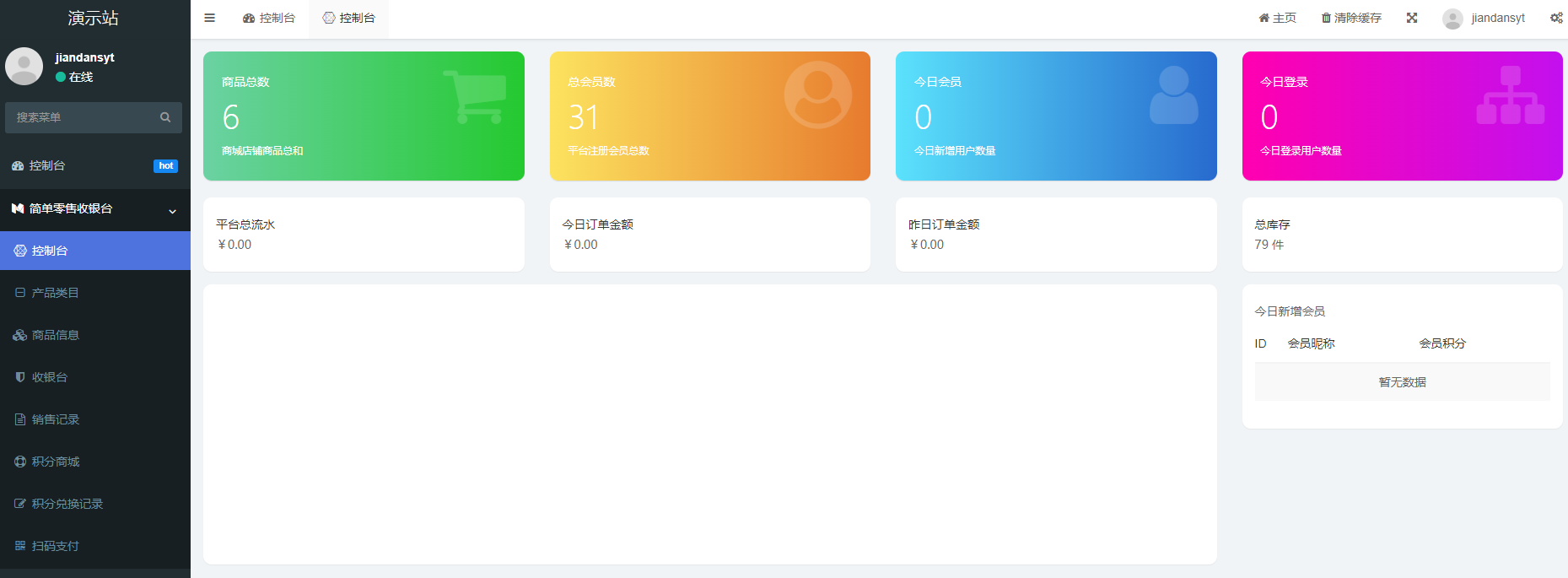Click 今日新增用户数量 caption
The height and width of the screenshot is (578, 1568).
(x=955, y=151)
